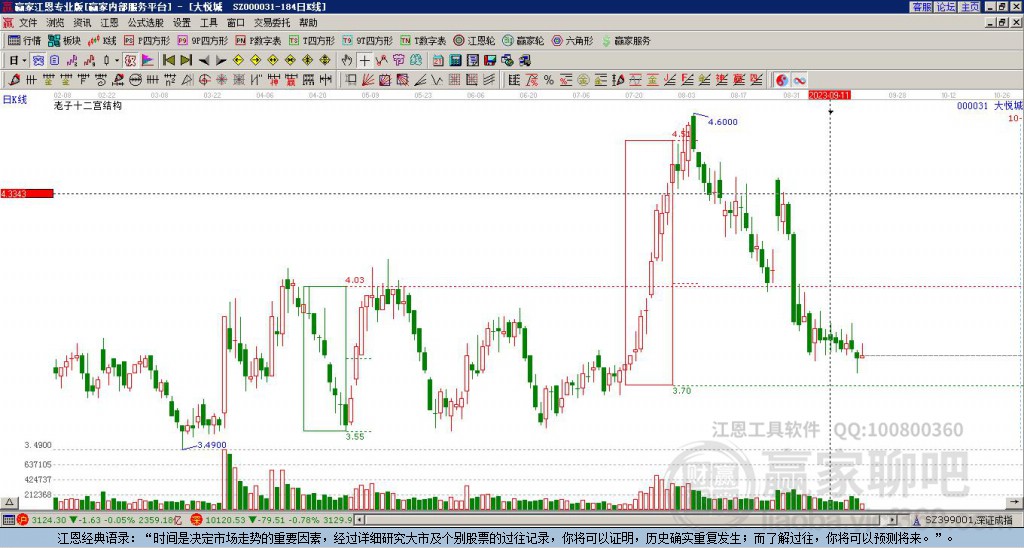
Task: Click the 论坛 forum link
Action: pos(945,7)
